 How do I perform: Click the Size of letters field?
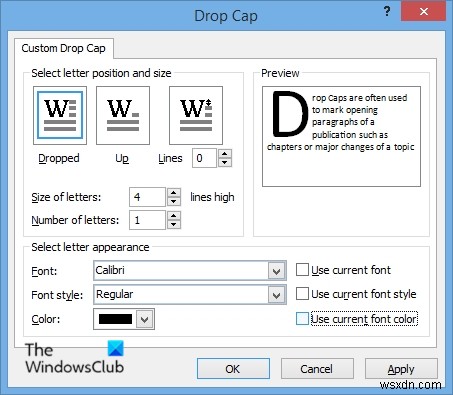click(147, 197)
